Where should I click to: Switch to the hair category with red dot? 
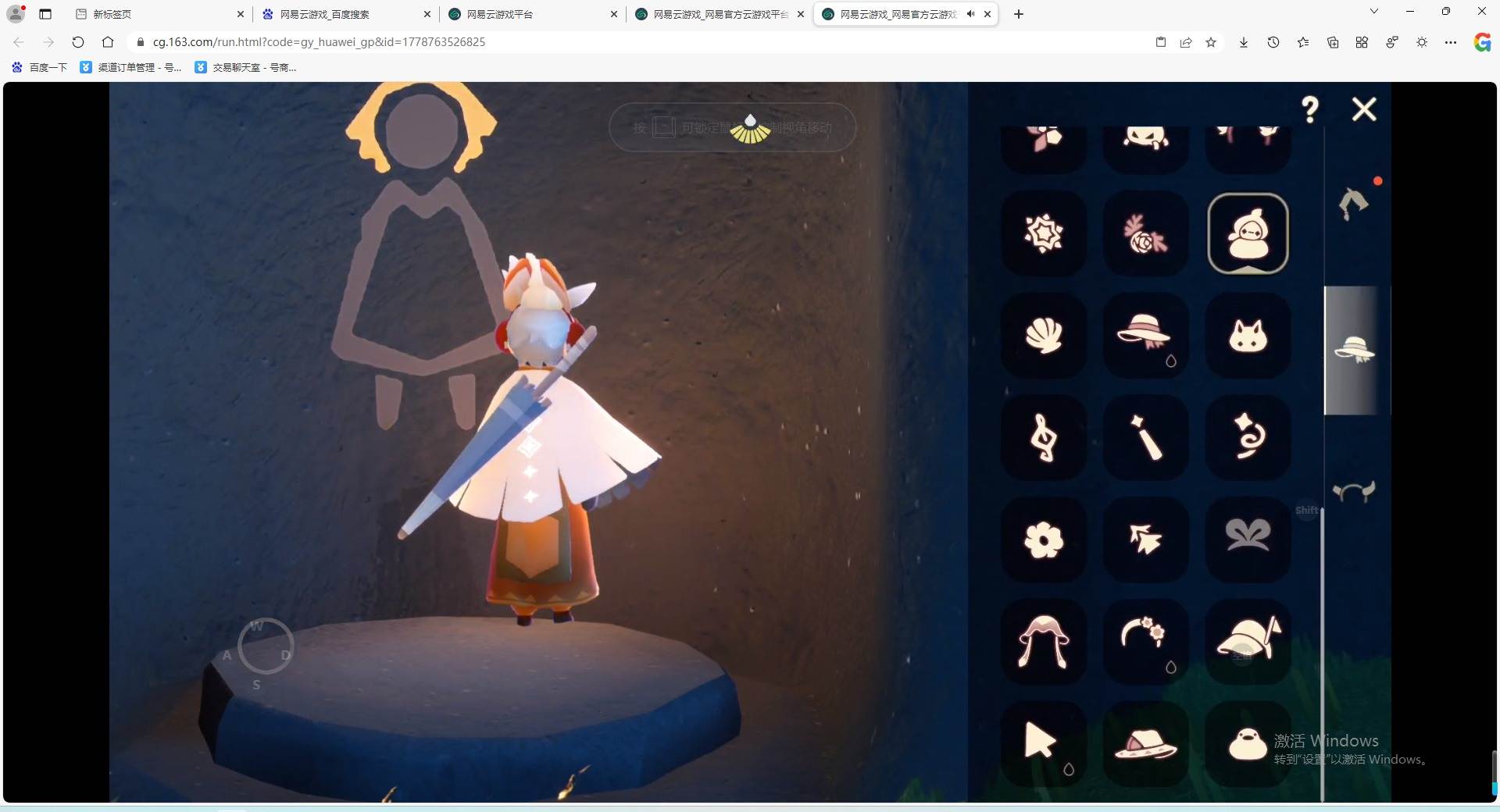1355,203
